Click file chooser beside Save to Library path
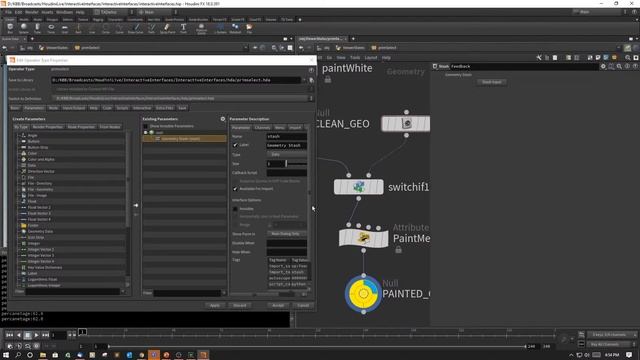The width and height of the screenshot is (640, 360). 311,80
